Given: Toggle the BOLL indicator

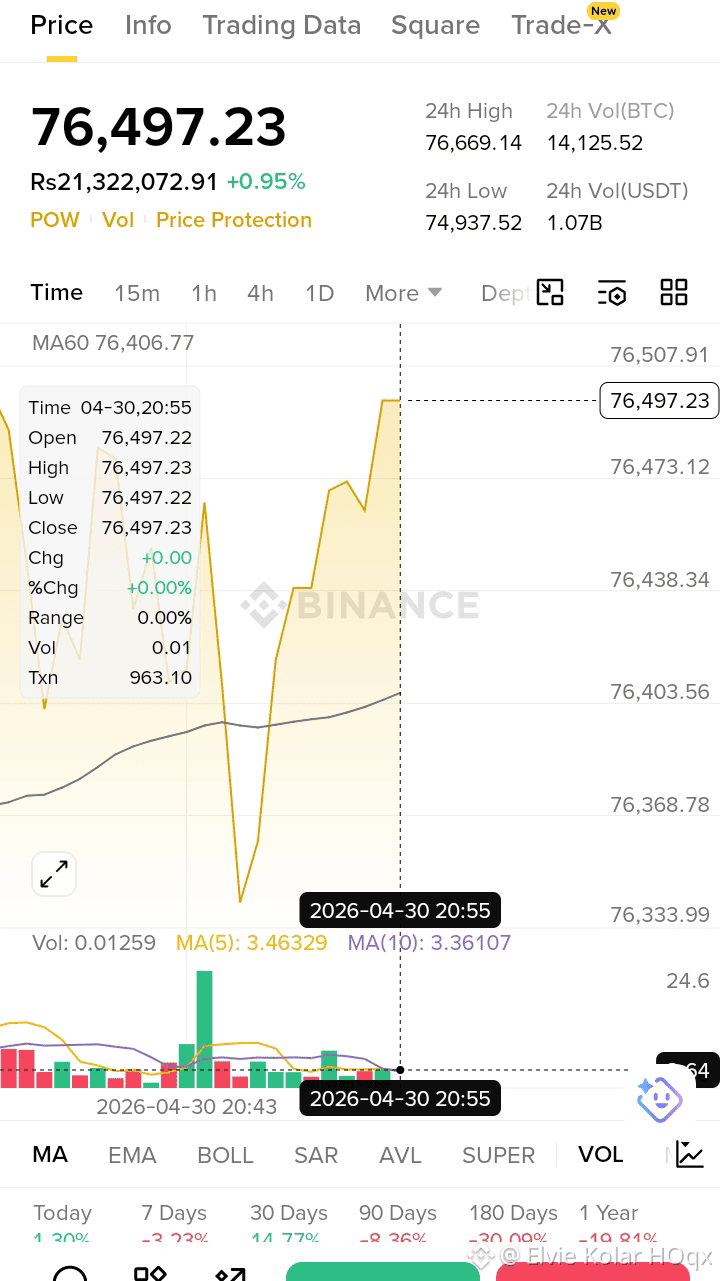Looking at the screenshot, I should (225, 1155).
